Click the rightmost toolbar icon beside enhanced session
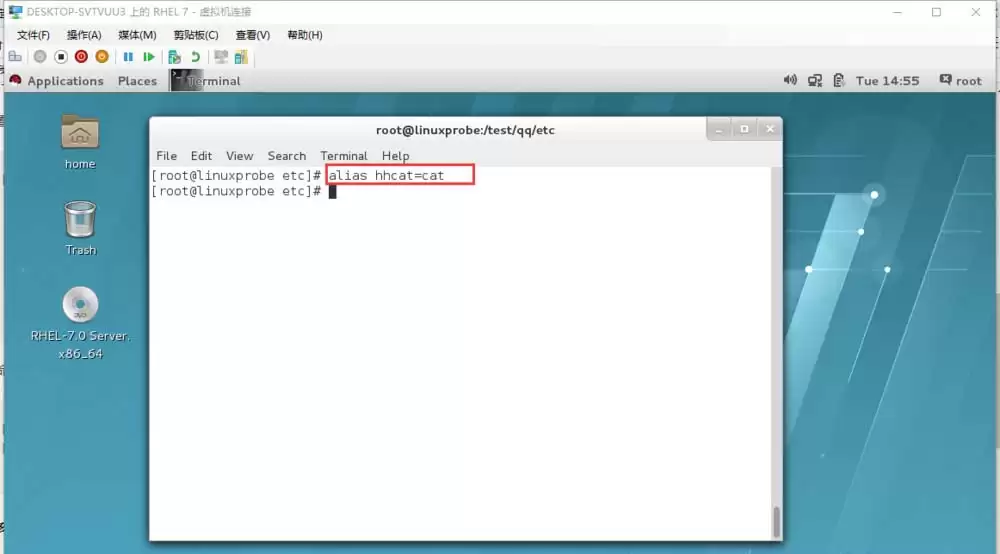 point(241,57)
